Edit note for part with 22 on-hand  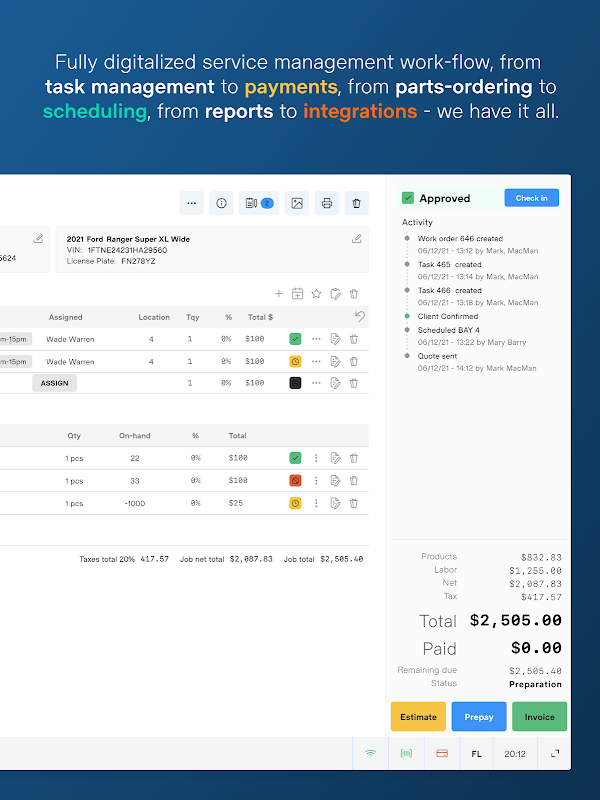pos(335,458)
